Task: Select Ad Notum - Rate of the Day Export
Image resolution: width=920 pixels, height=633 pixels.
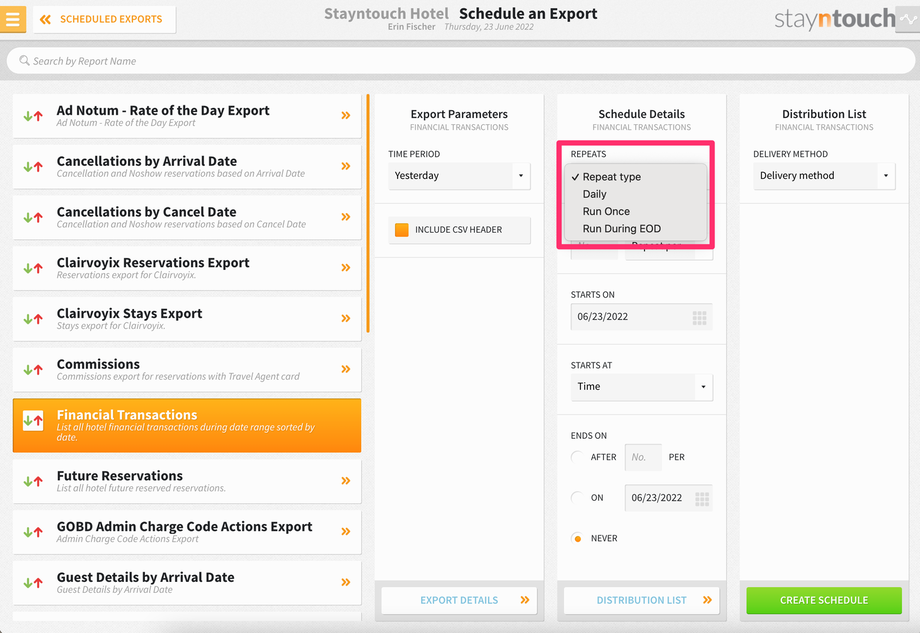Action: click(x=187, y=116)
